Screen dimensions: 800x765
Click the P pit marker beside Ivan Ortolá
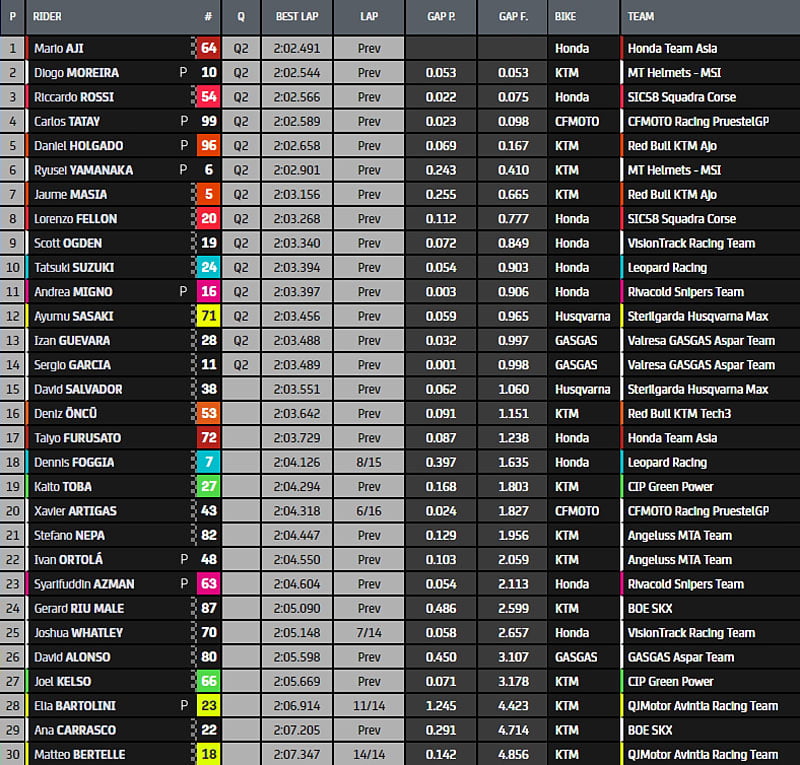[x=183, y=560]
